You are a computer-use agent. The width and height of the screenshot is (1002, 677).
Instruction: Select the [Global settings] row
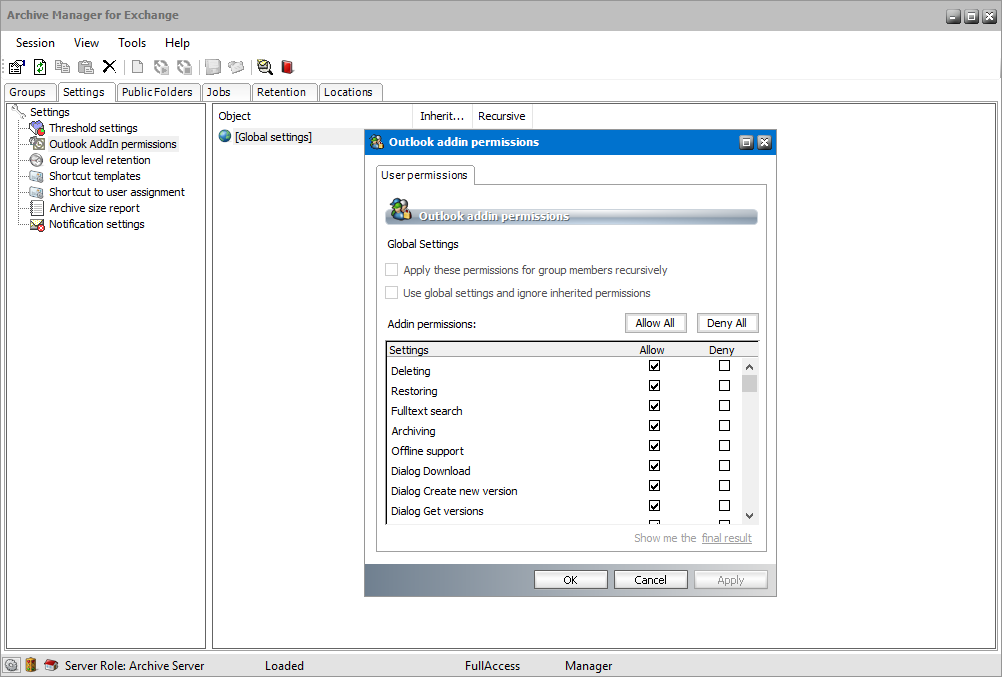274,137
